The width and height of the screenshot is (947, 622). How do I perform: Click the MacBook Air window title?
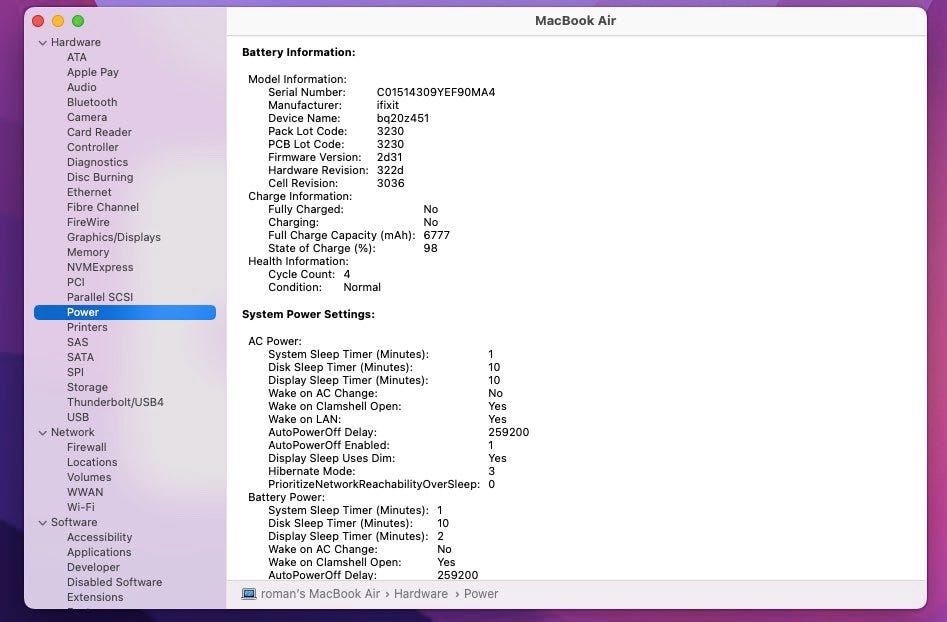576,21
